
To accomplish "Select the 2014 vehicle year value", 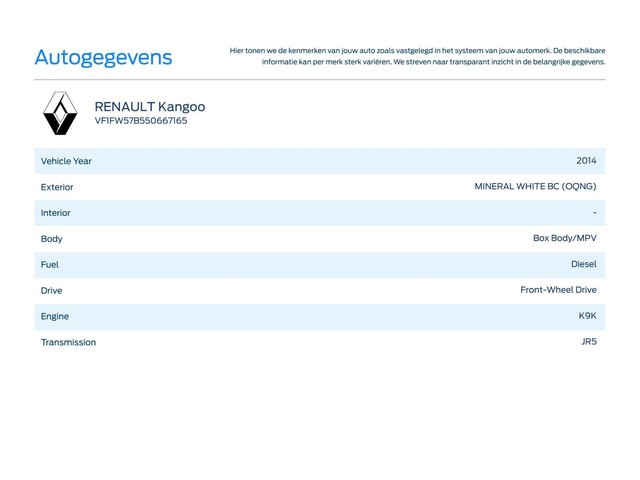I will pos(586,161).
